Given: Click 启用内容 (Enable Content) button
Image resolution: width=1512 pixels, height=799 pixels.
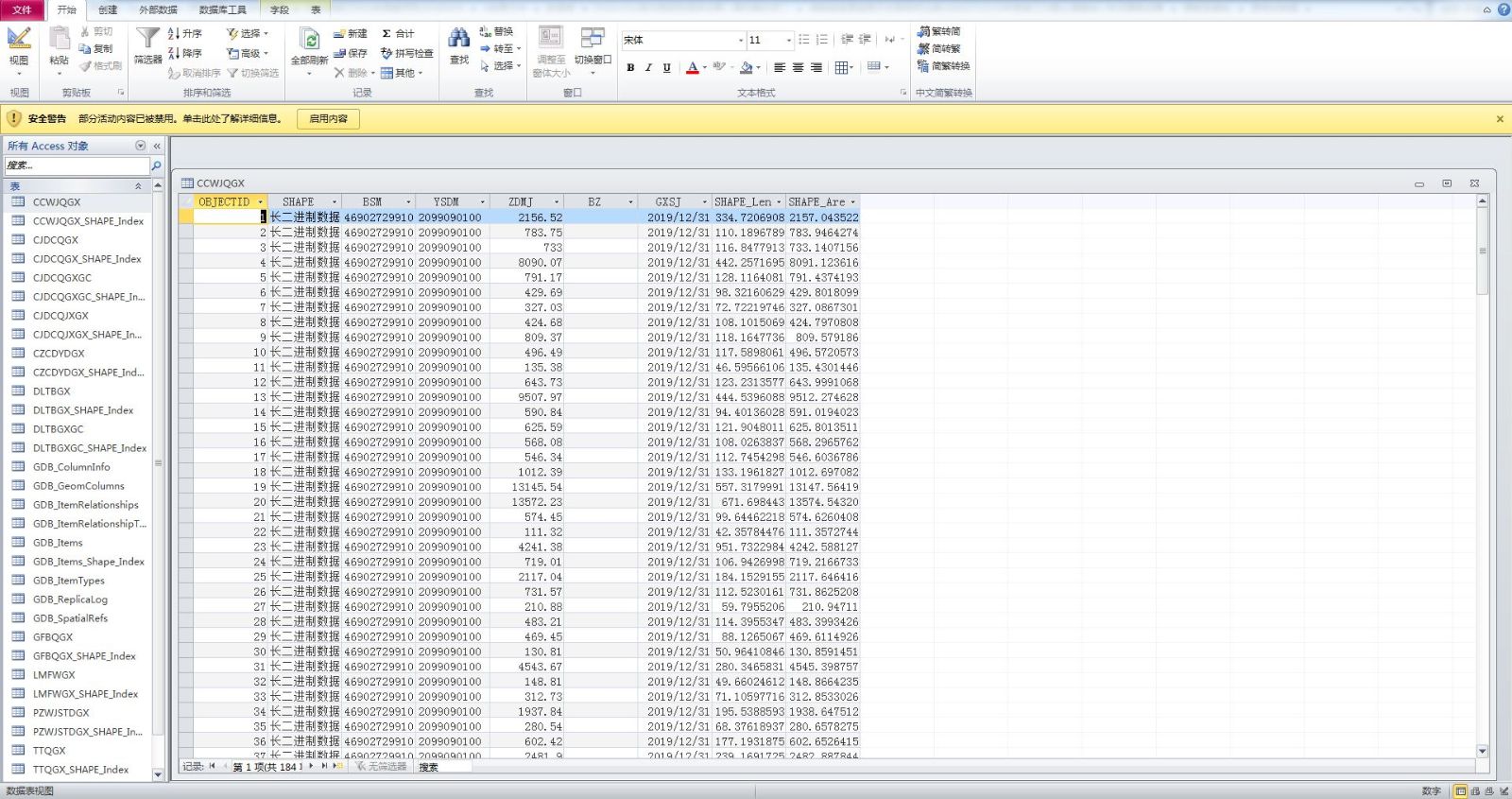Looking at the screenshot, I should [328, 119].
